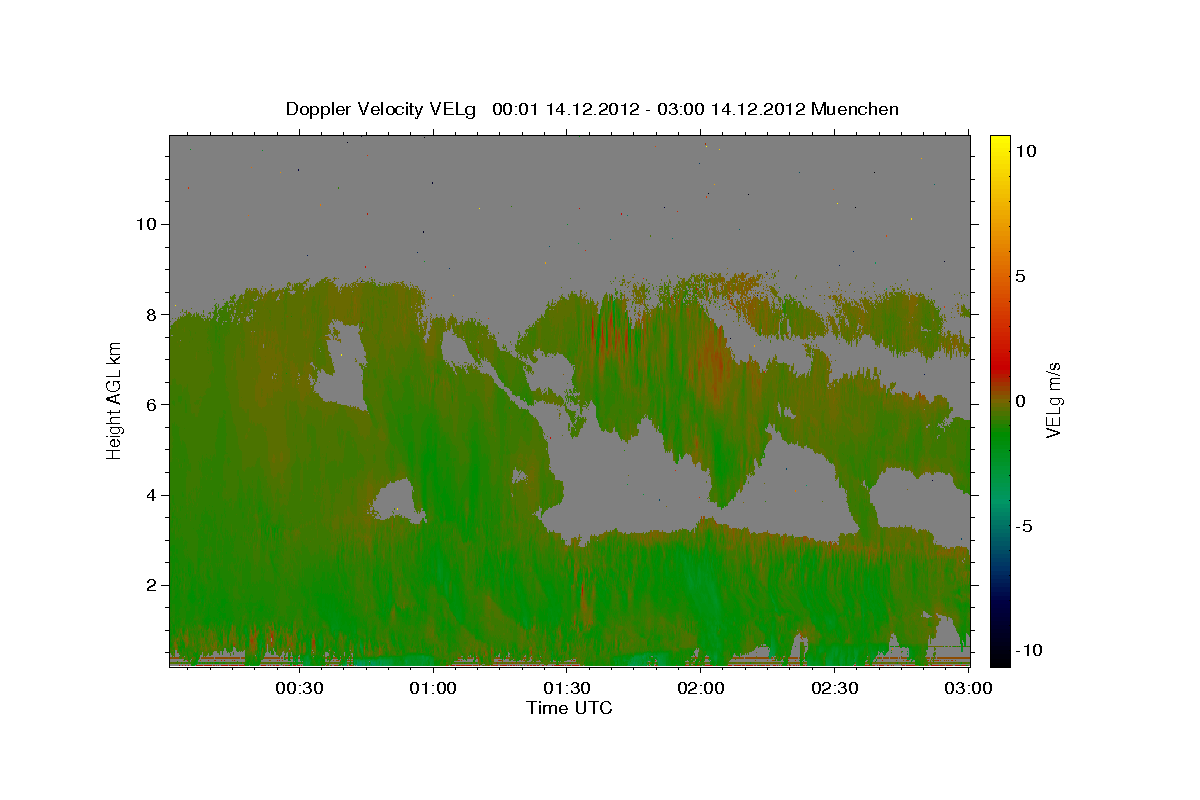Click the start date '00:01 14.12.2012' in title
This screenshot has width=1200, height=800.
coord(565,109)
